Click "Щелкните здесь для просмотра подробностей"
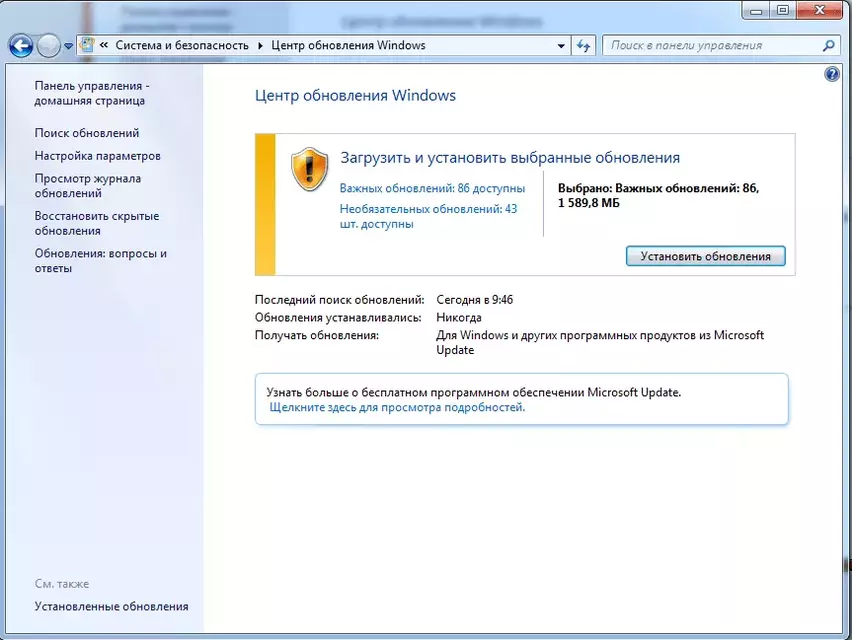 (397, 407)
